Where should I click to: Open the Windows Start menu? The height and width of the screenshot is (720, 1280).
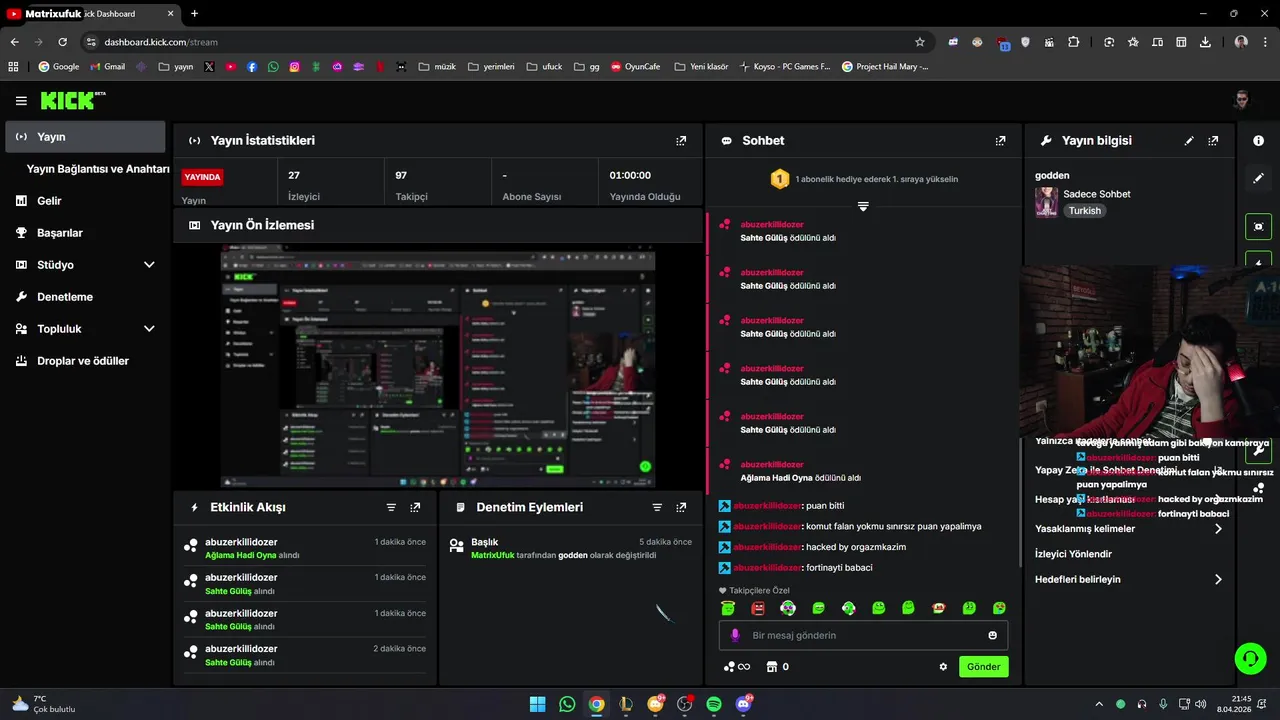[x=538, y=704]
